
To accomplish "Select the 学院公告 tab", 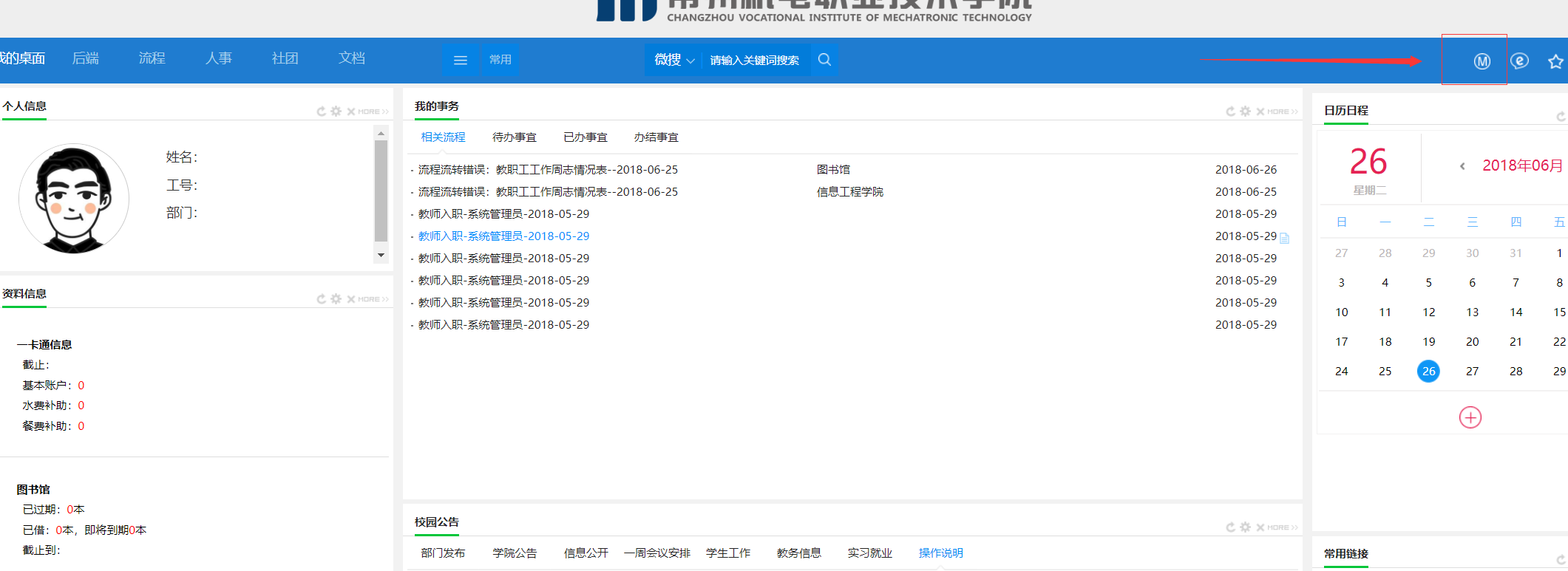I will tap(515, 553).
